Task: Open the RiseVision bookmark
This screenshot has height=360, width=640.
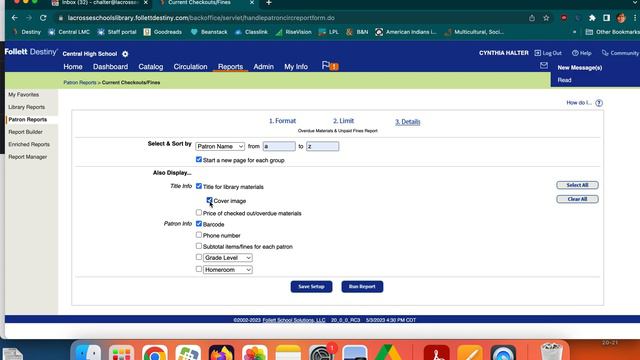Action: coord(293,32)
